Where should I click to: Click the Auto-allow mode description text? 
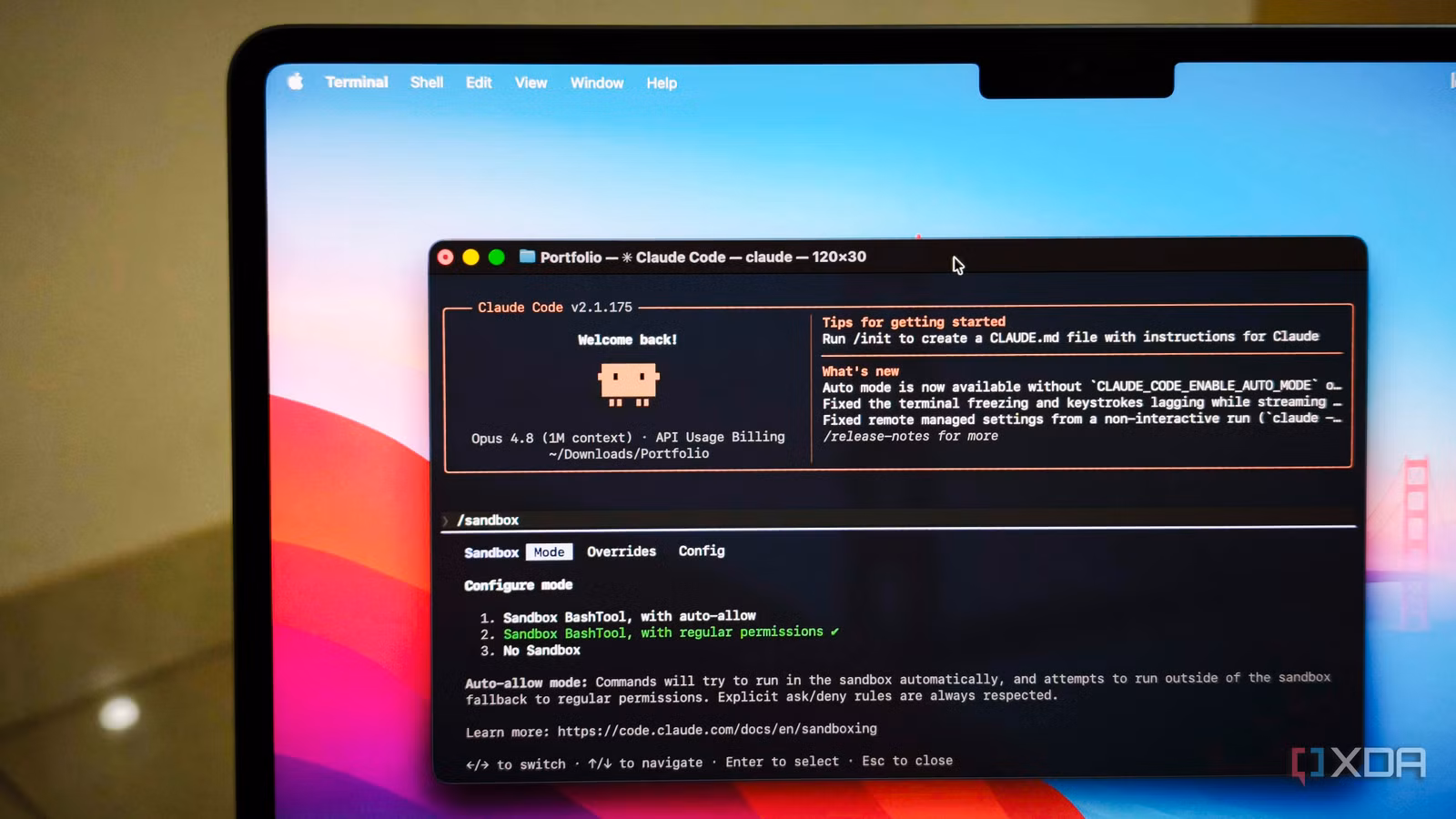(897, 688)
